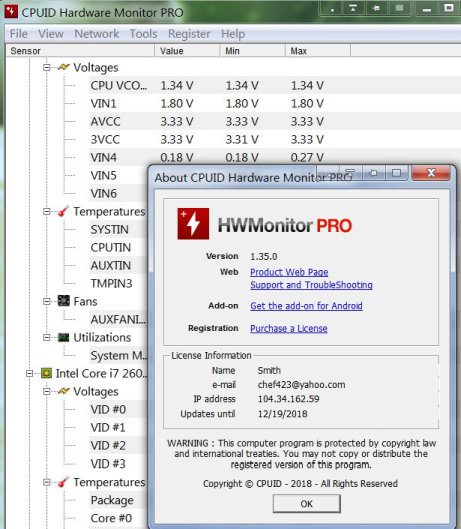Click the Min column header
This screenshot has height=529, width=461.
(x=252, y=51)
